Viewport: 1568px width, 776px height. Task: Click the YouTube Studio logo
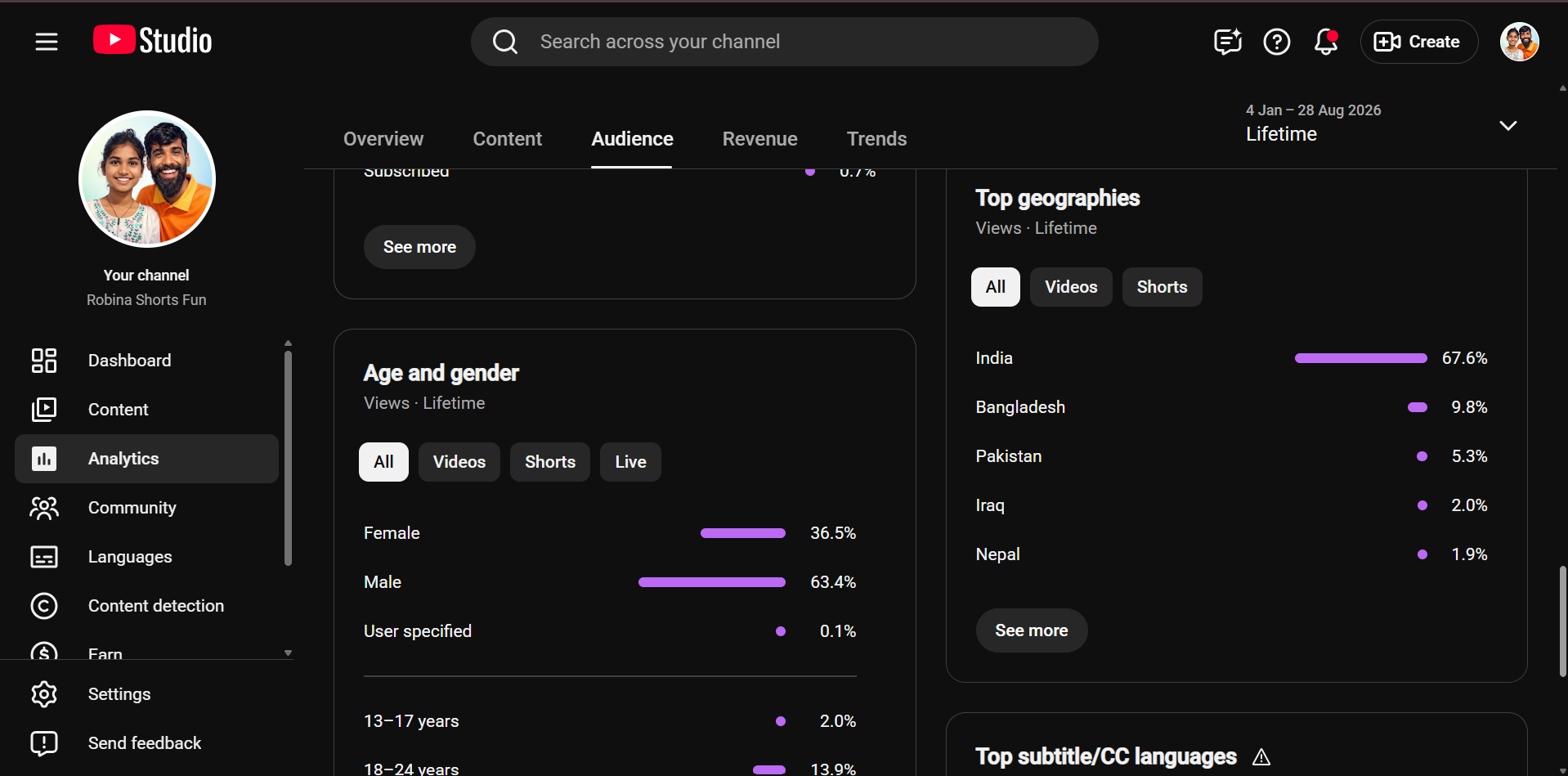(x=152, y=40)
